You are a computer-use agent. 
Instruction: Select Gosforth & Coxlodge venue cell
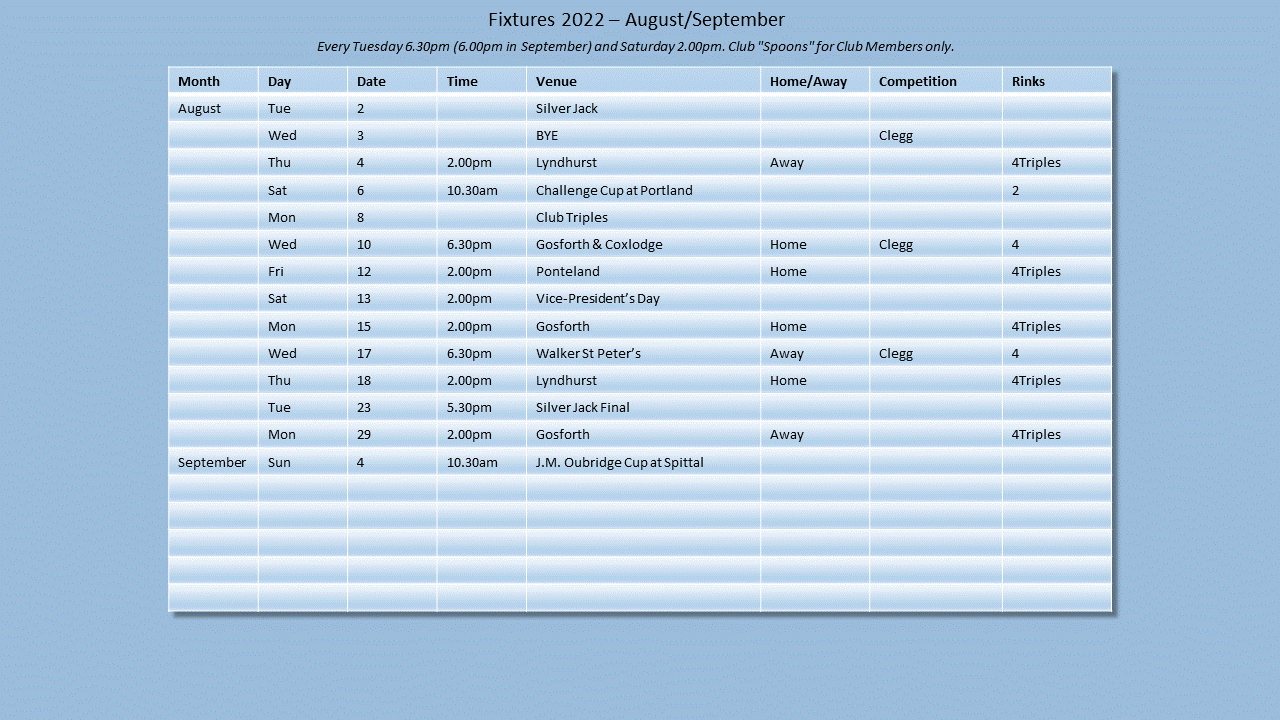click(x=599, y=244)
